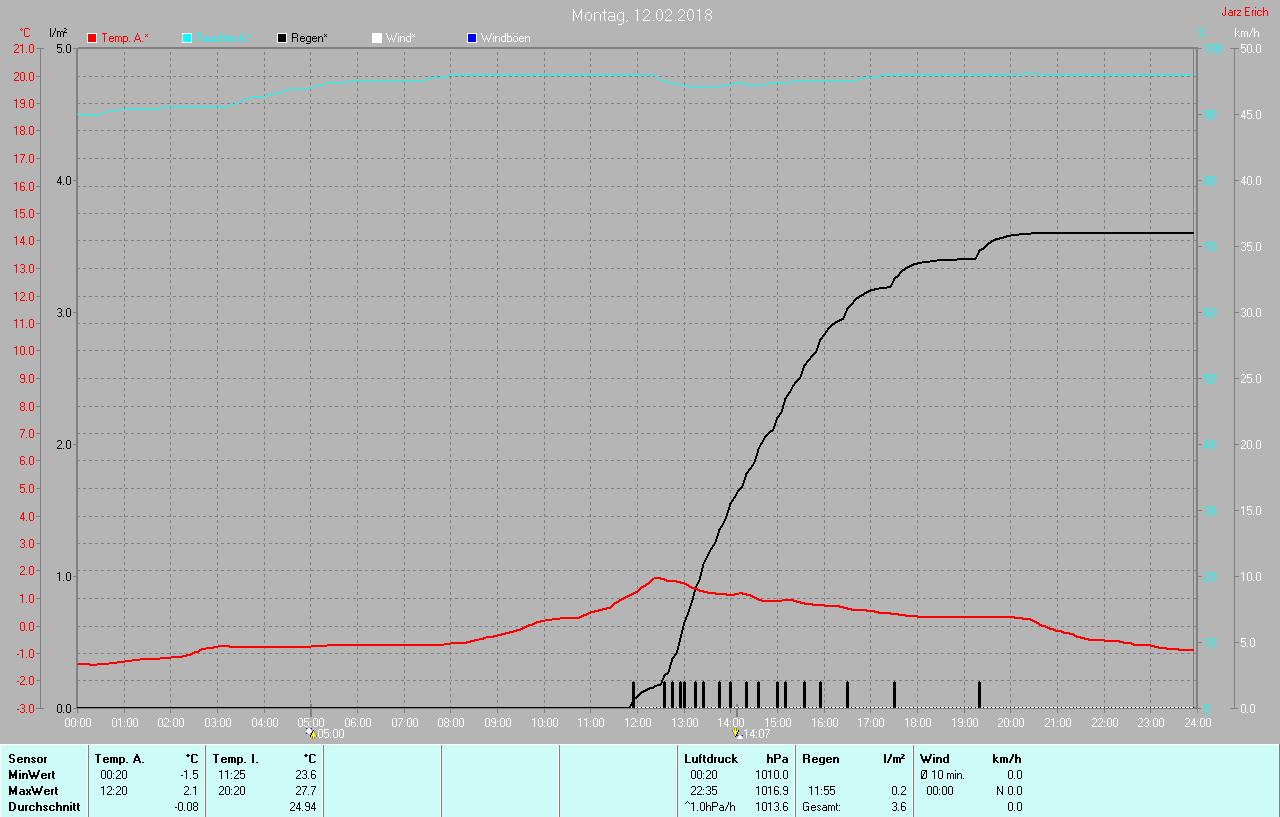Click the Windböen legend label
1280x817 pixels.
pos(506,38)
